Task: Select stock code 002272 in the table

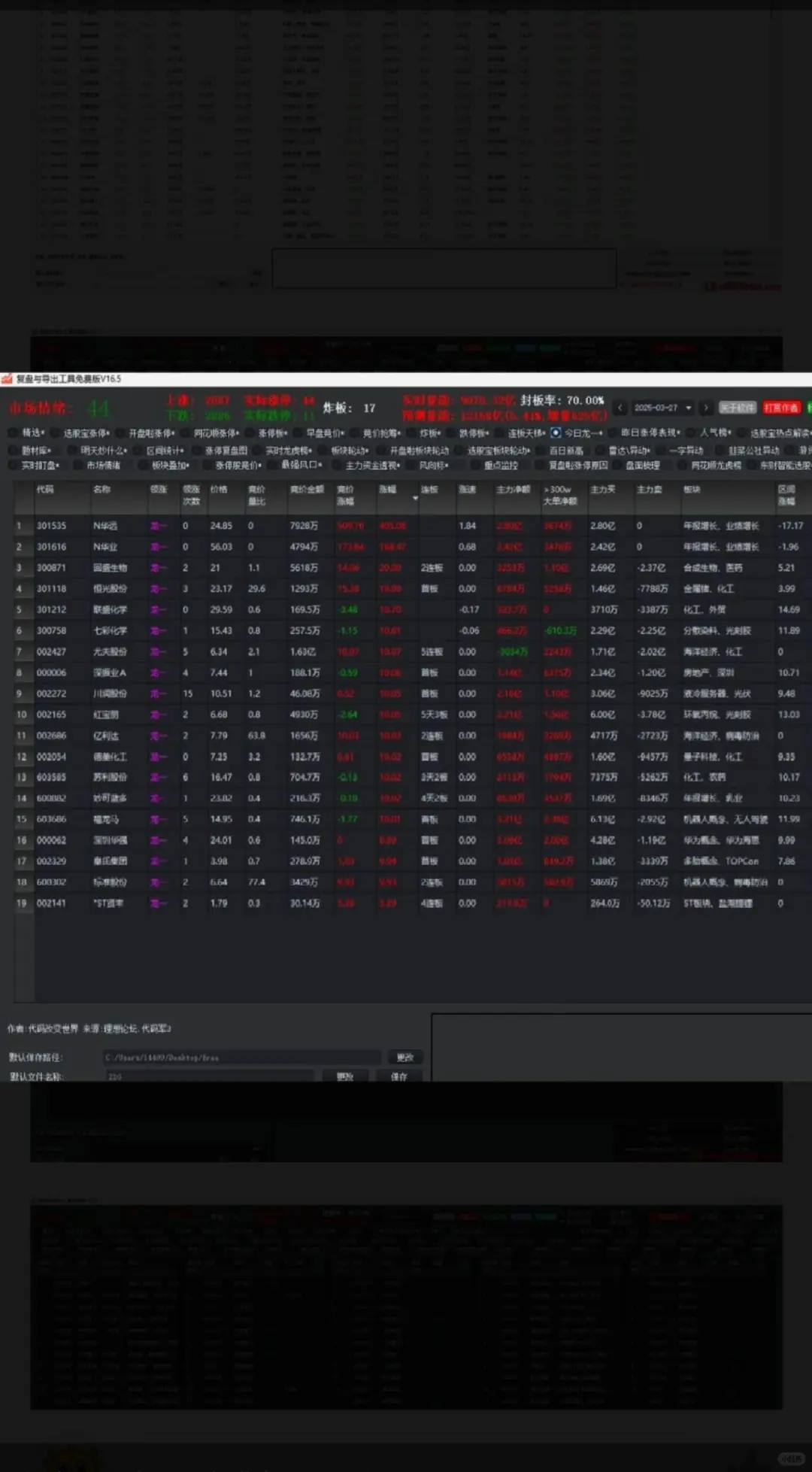Action: (51, 694)
